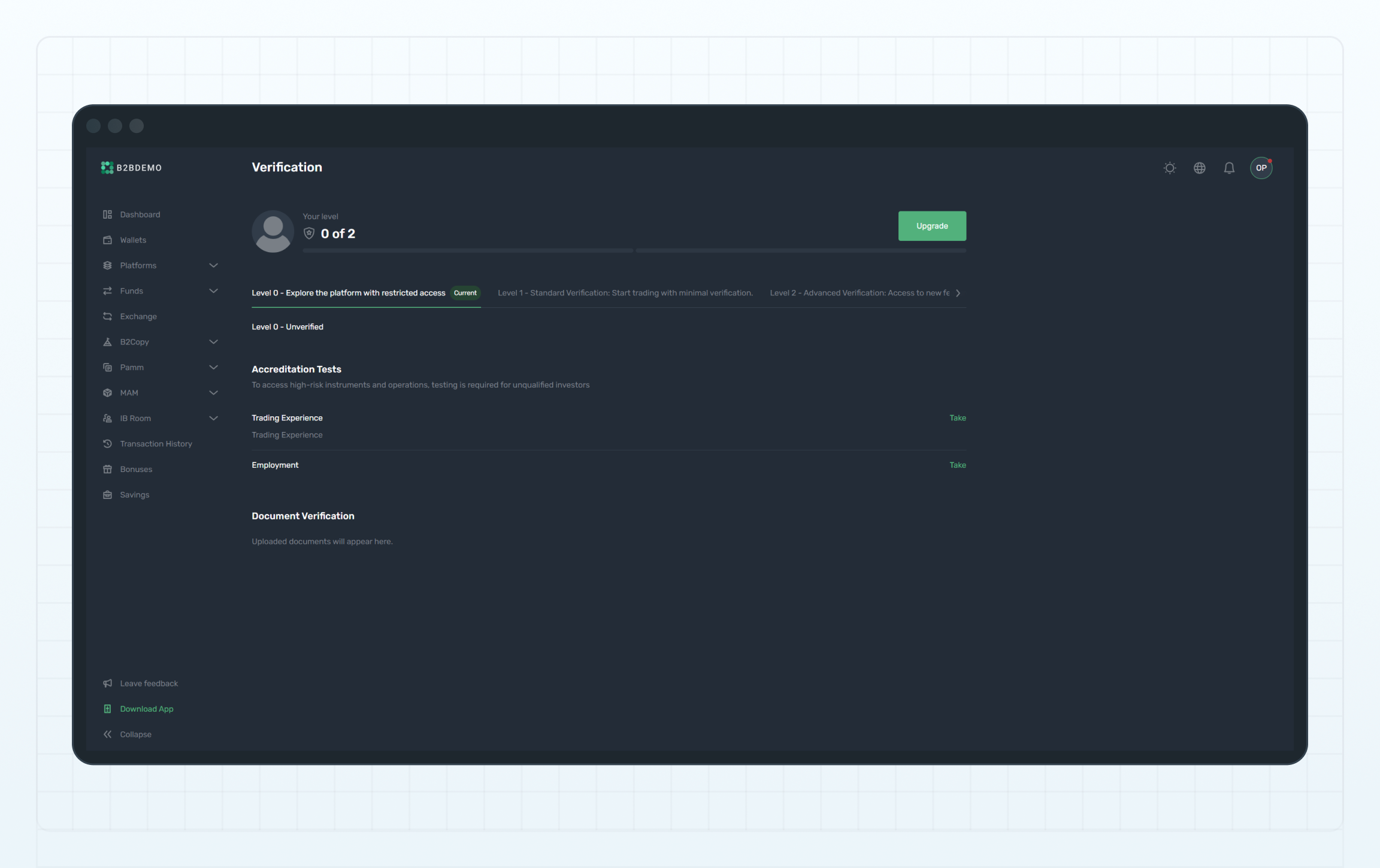Open the notifications bell

(1229, 168)
